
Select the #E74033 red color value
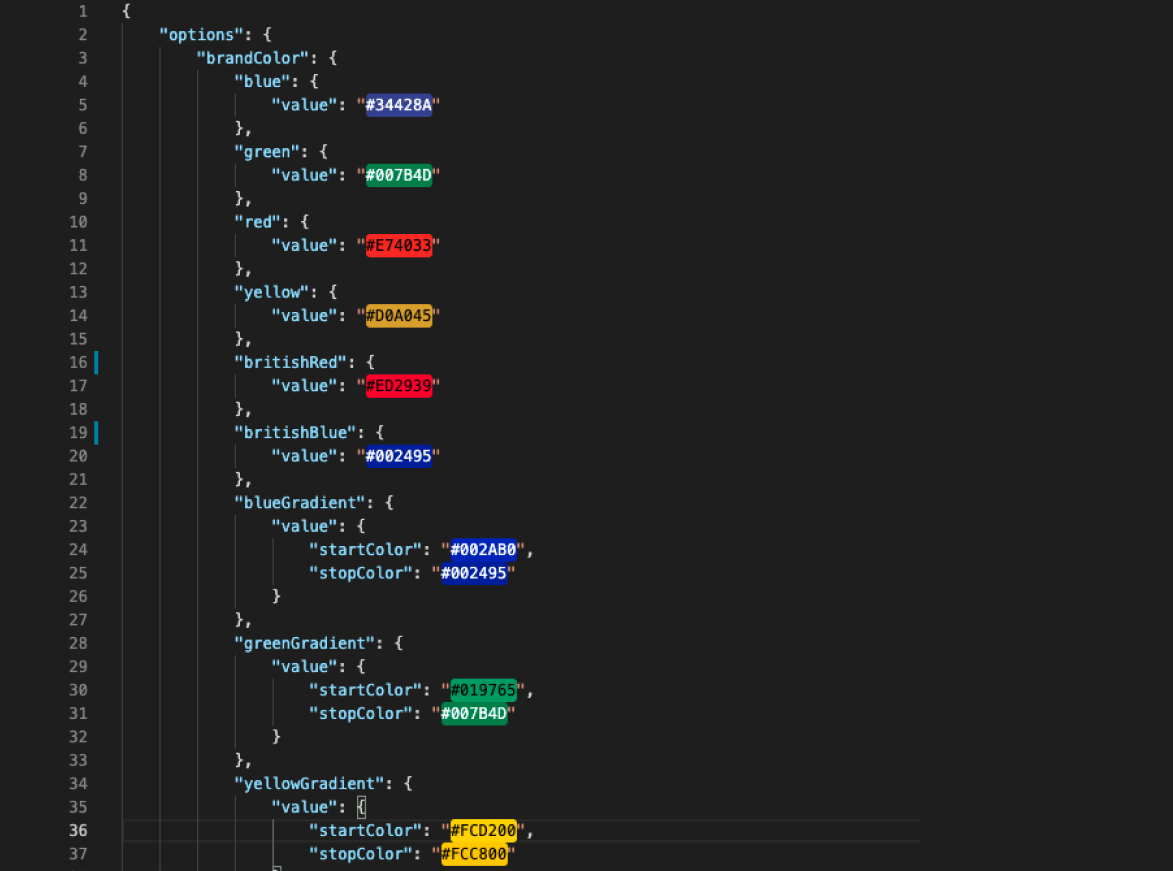click(x=398, y=245)
